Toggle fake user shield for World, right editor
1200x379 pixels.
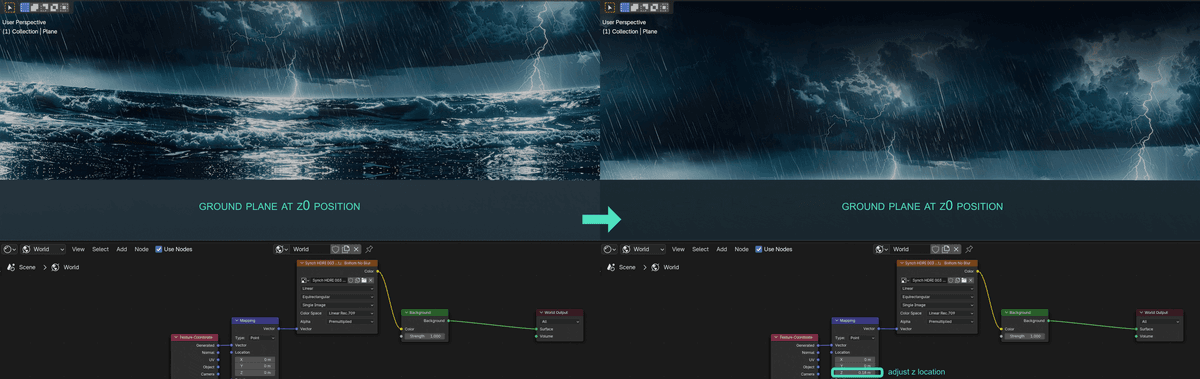936,249
